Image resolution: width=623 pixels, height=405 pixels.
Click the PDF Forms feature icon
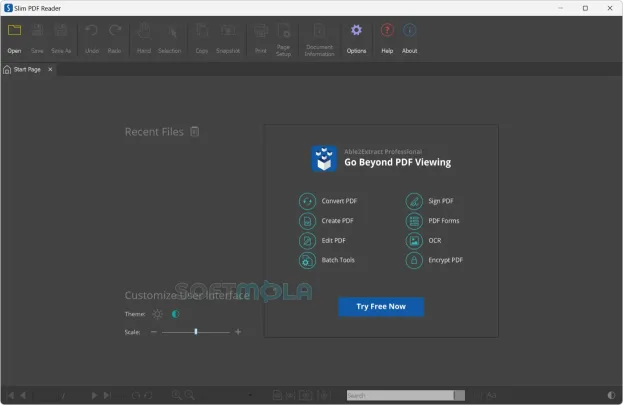coord(414,221)
